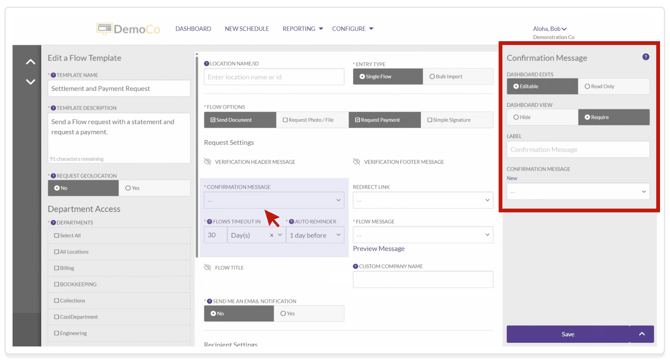The height and width of the screenshot is (364, 670).
Task: Check the Billing department
Action: [x=56, y=268]
